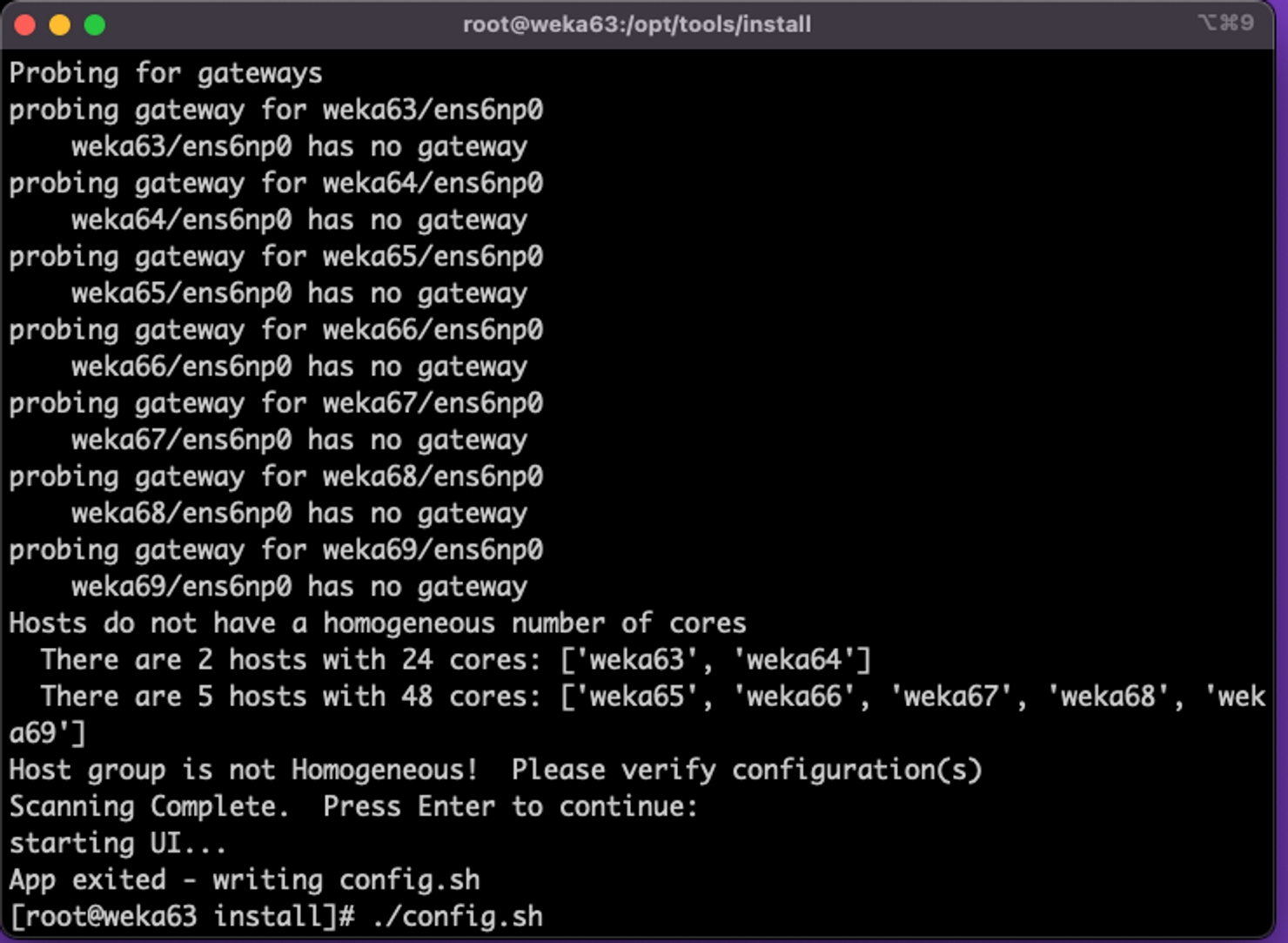The height and width of the screenshot is (943, 1288).
Task: Click 'App exited - writing config.sh' line
Action: (245, 879)
